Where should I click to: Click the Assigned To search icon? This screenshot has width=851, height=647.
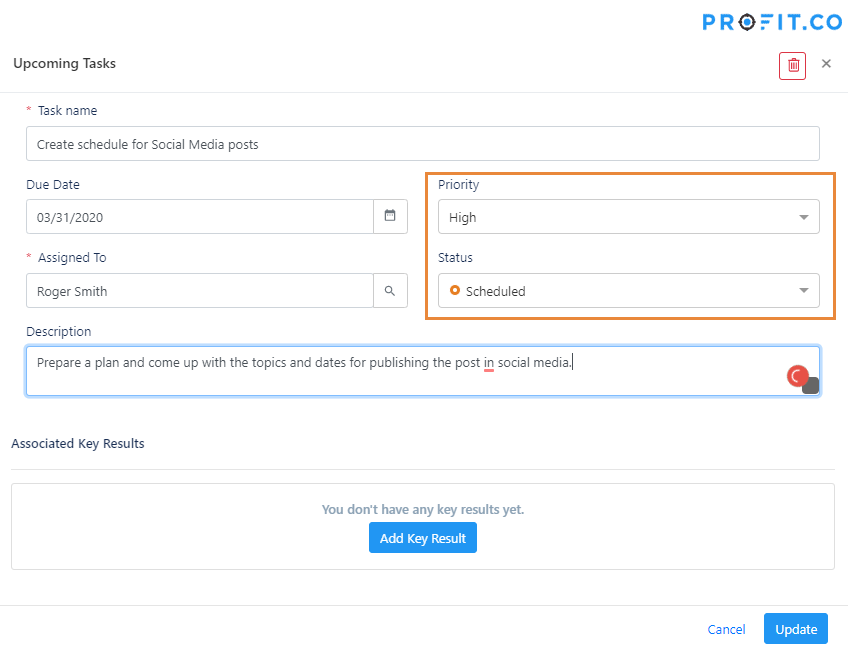(x=391, y=291)
